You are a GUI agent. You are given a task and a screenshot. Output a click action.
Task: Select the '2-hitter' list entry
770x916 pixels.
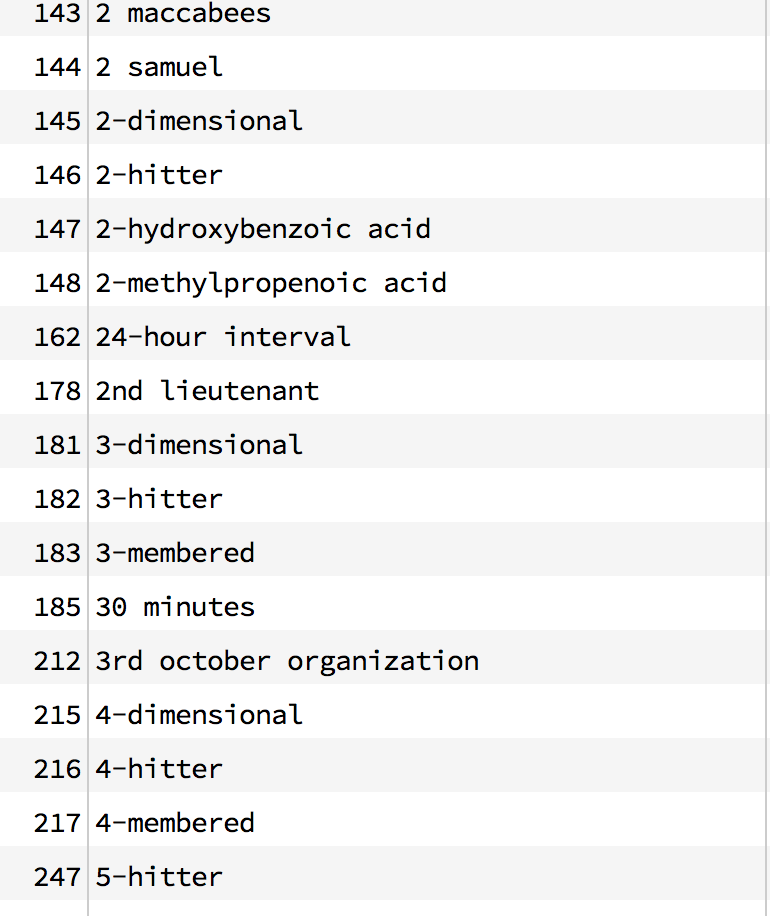[x=383, y=171]
